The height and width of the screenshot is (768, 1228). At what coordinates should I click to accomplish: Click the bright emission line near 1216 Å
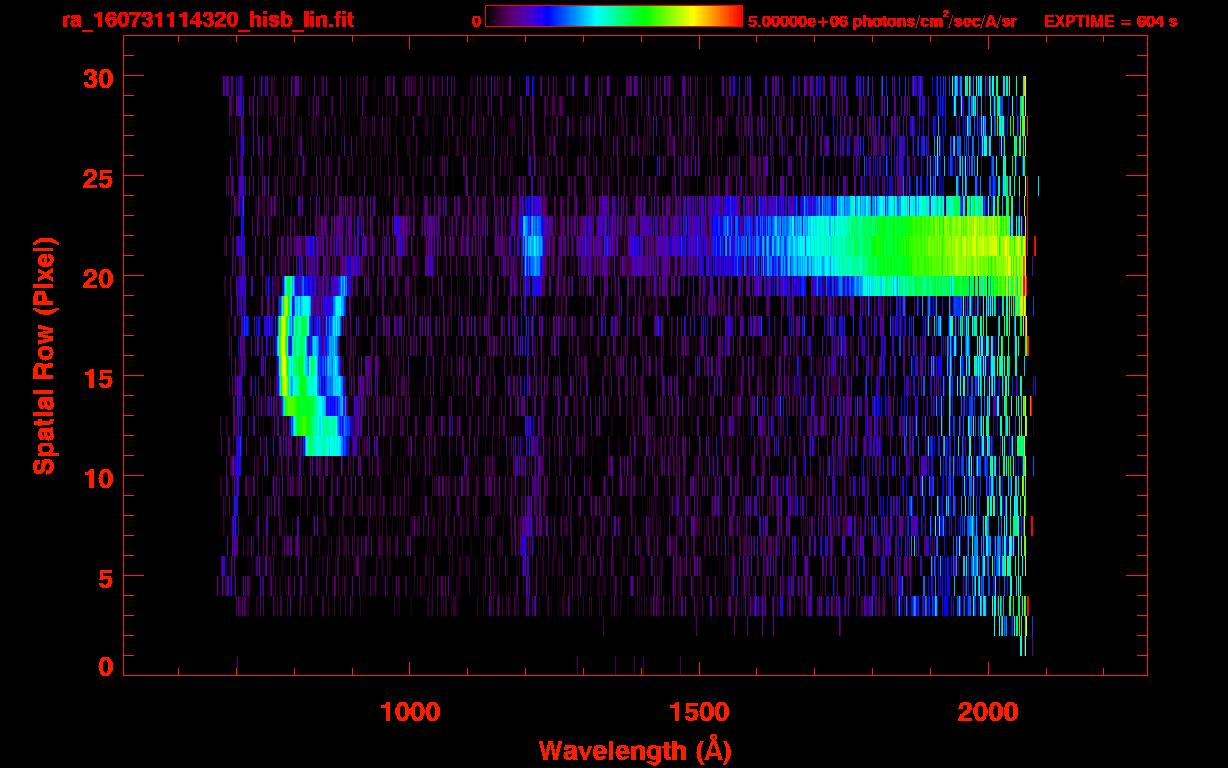pyautogui.click(x=532, y=245)
